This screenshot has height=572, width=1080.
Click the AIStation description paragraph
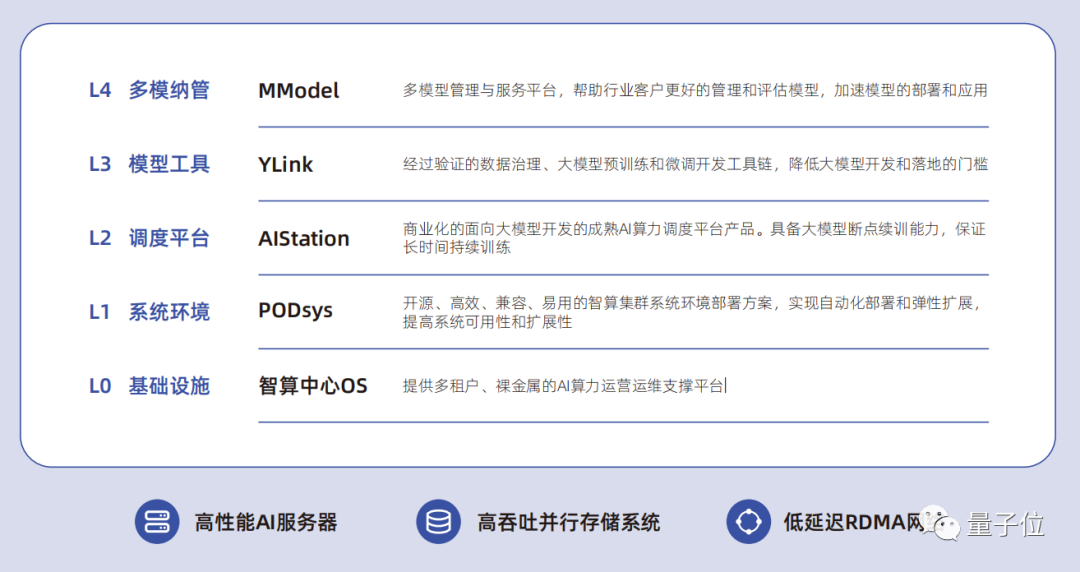pos(693,238)
